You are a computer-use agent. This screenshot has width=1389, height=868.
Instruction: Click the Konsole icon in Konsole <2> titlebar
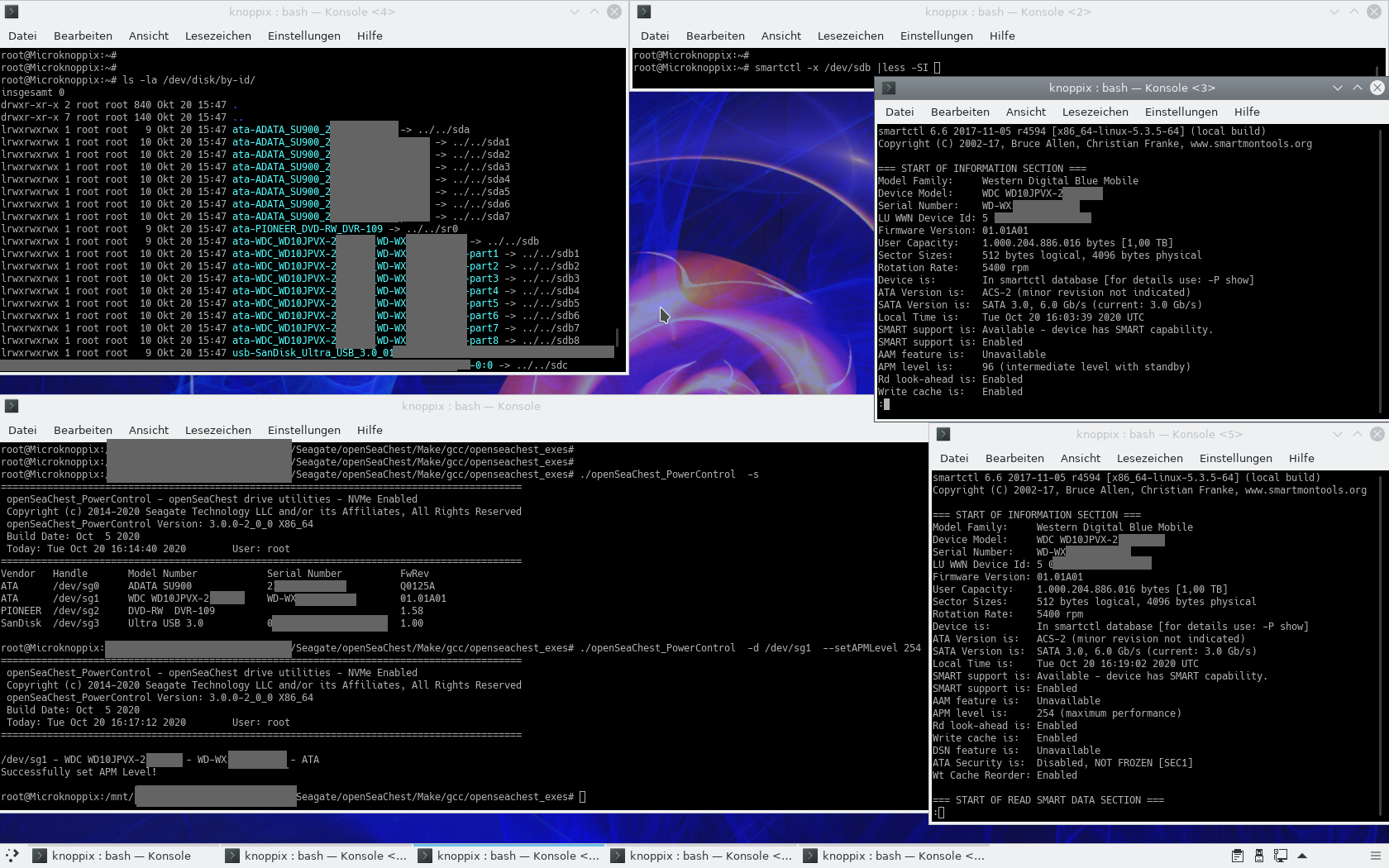pyautogui.click(x=644, y=12)
